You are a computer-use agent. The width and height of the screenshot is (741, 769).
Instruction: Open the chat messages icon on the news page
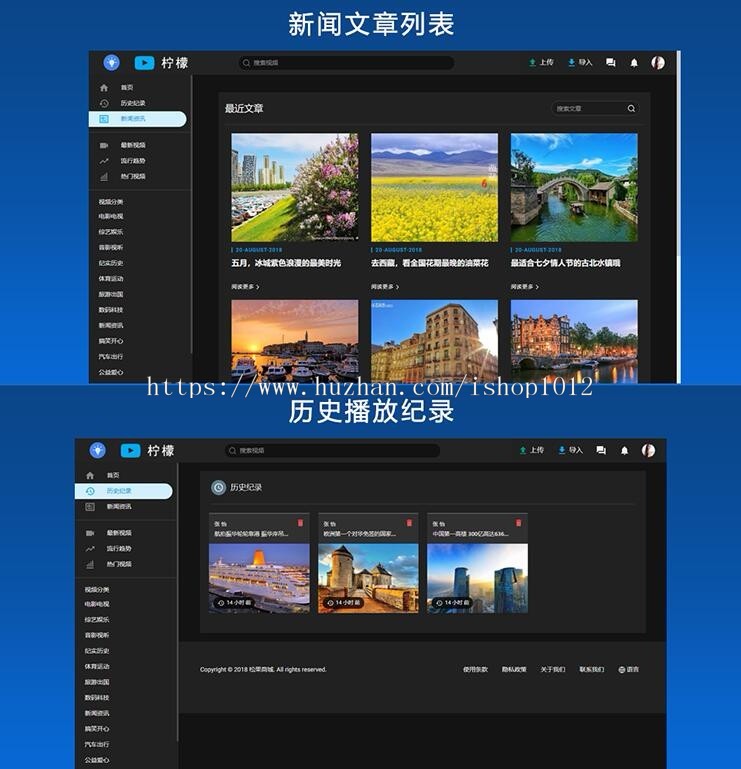(x=611, y=62)
